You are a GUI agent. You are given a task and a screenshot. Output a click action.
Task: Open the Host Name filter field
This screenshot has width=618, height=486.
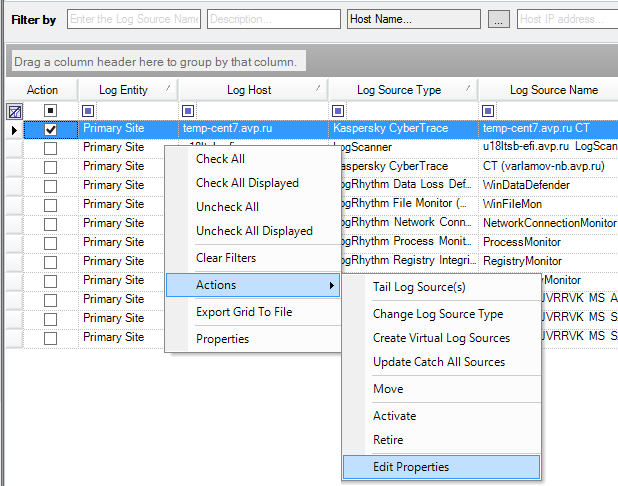tap(412, 19)
